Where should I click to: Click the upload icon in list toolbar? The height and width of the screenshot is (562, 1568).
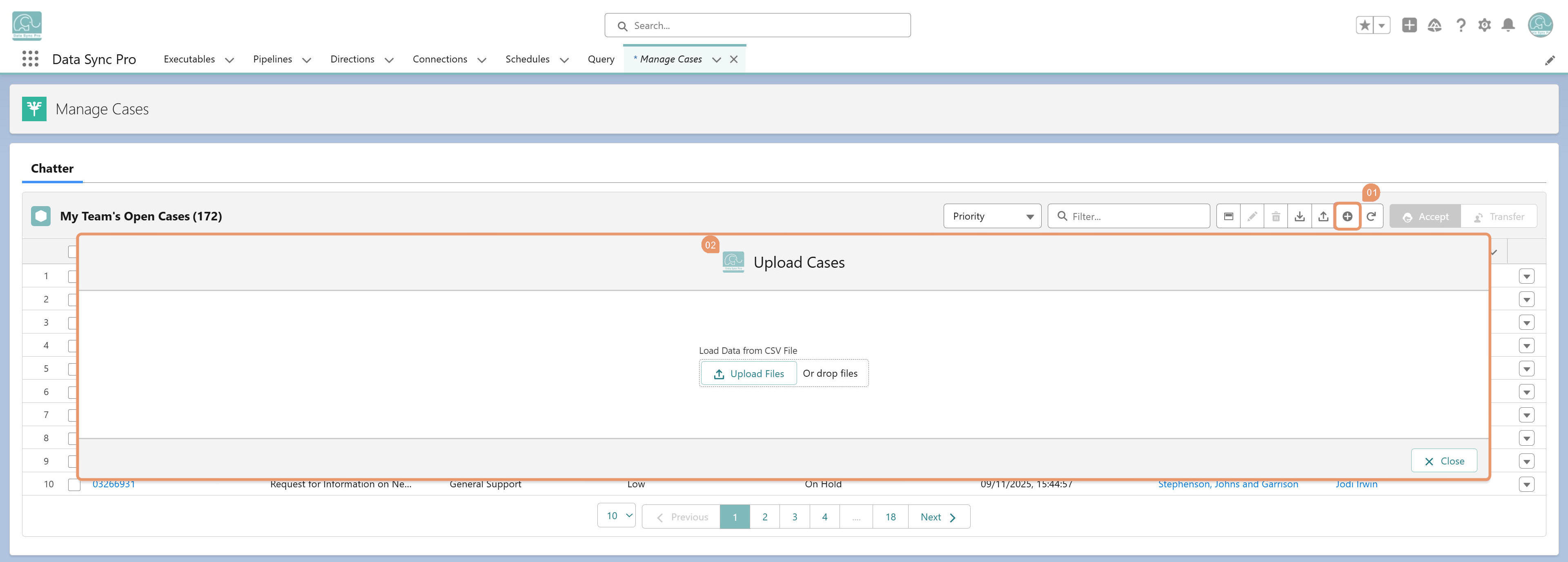pos(1323,217)
